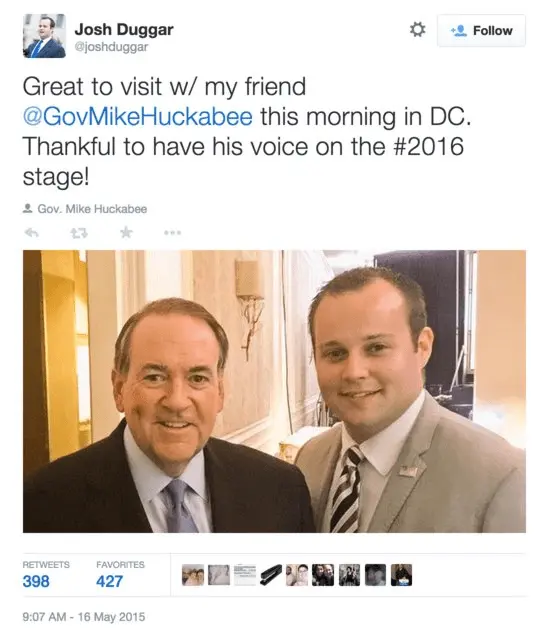Click the document-image avatar thumbnail

point(245,575)
